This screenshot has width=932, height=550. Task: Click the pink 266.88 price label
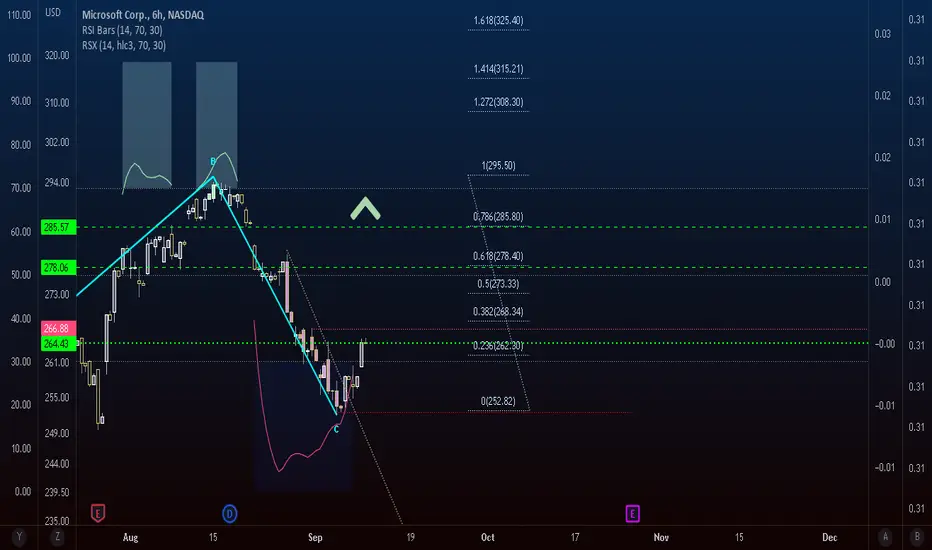pyautogui.click(x=58, y=328)
